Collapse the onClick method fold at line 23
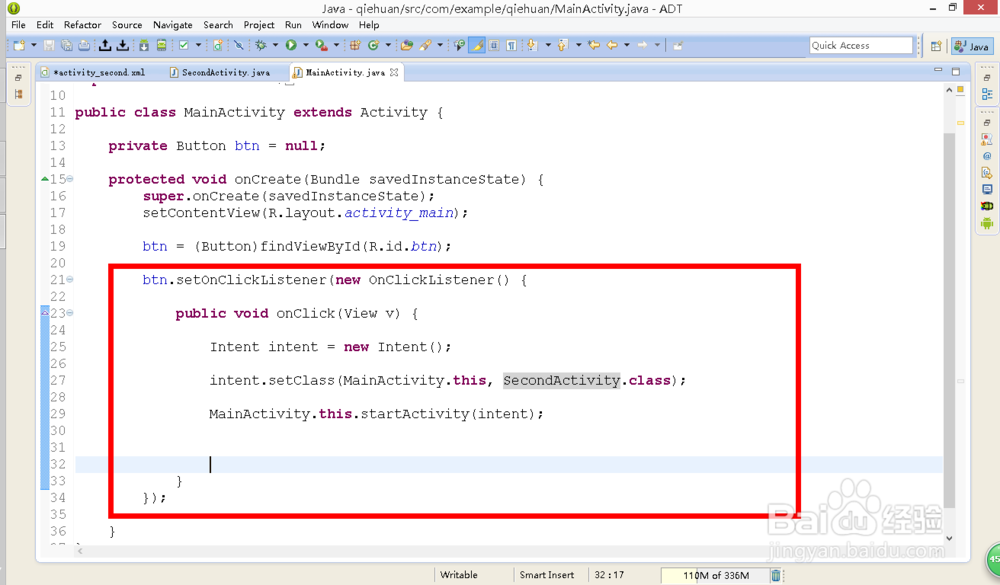The width and height of the screenshot is (1000, 585). coord(70,313)
